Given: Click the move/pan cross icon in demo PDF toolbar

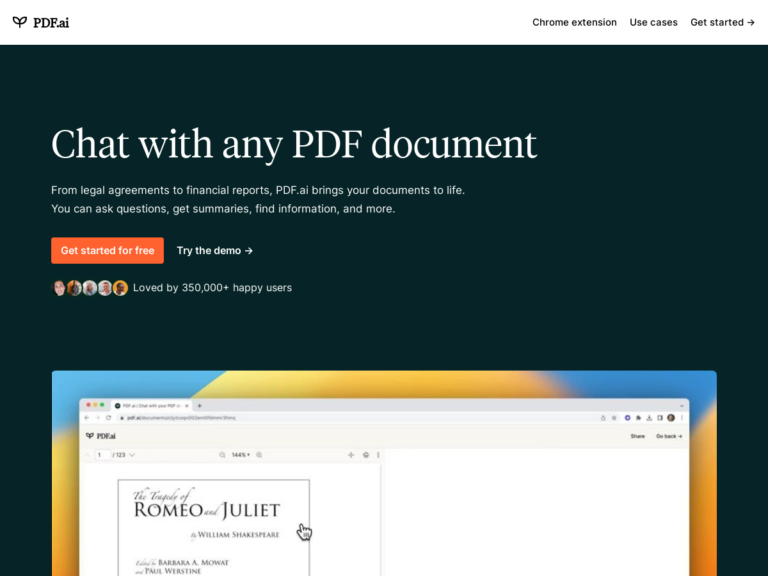Looking at the screenshot, I should tap(351, 455).
